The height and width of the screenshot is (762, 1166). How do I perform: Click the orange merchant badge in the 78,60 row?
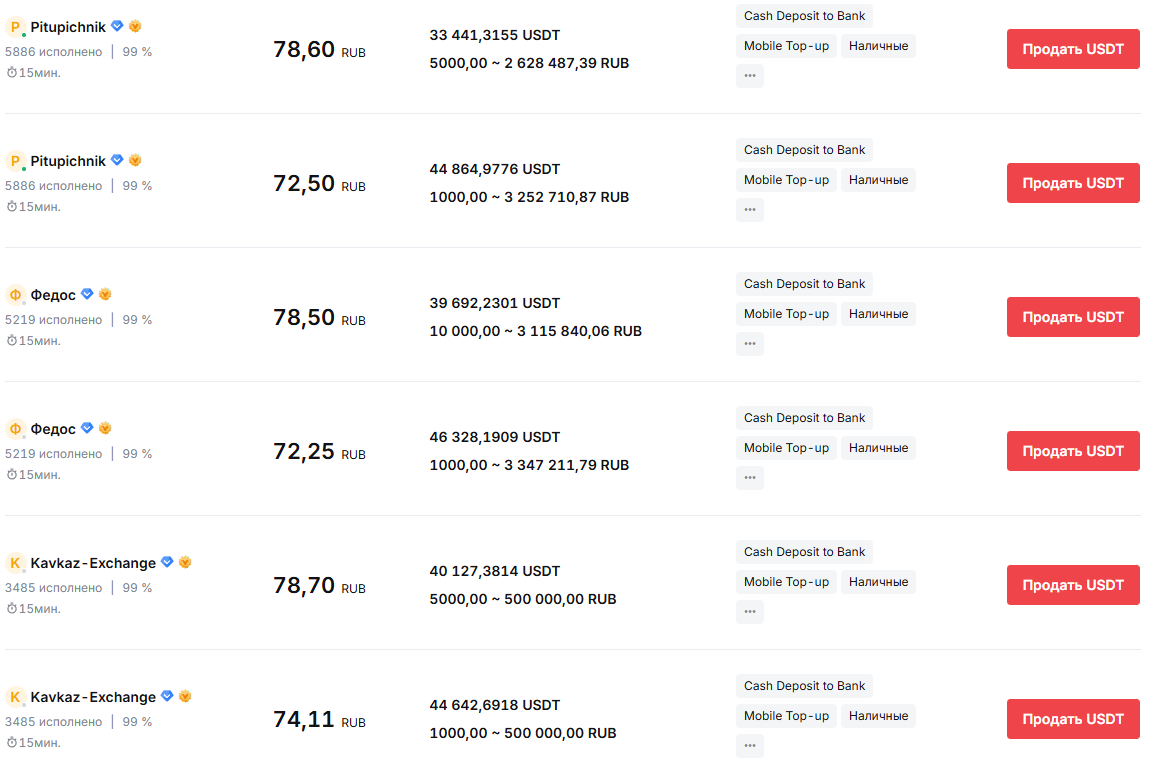tap(135, 26)
